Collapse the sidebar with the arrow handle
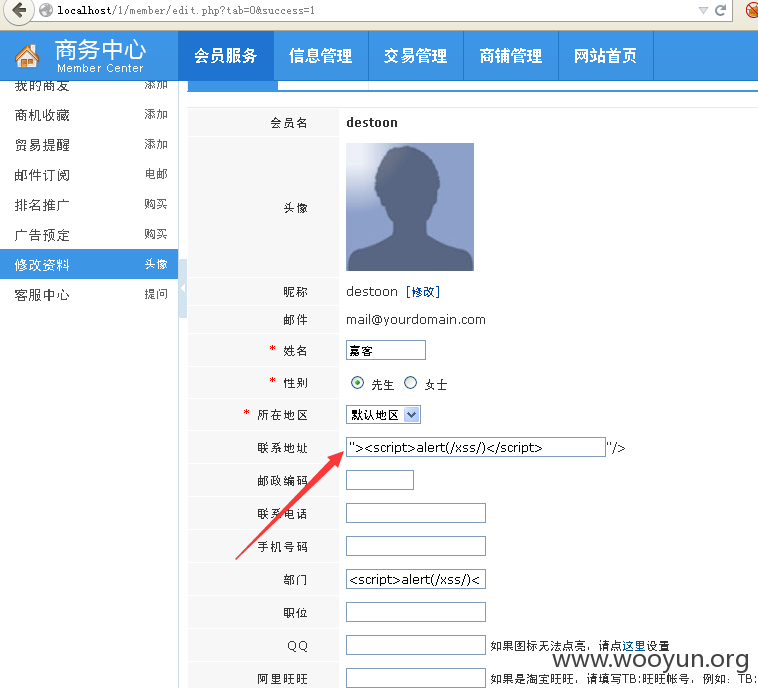Image resolution: width=758 pixels, height=688 pixels. click(183, 288)
